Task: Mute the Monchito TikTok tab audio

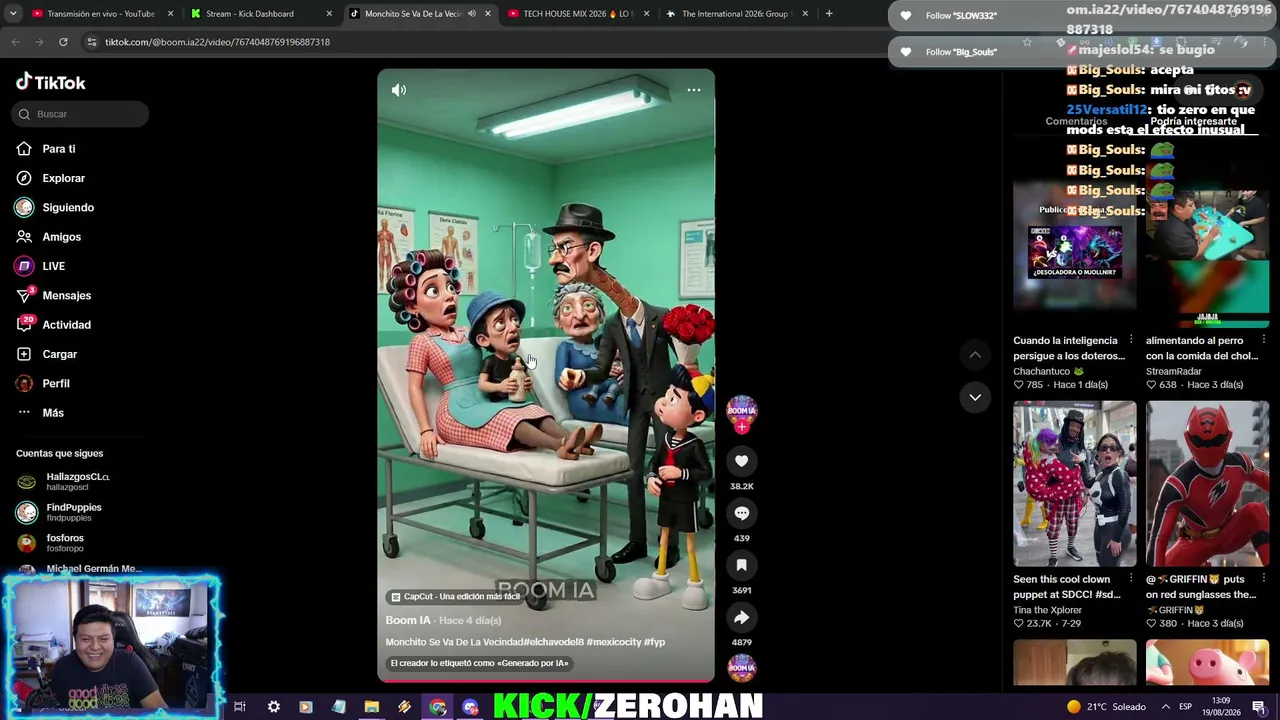Action: pyautogui.click(x=471, y=14)
